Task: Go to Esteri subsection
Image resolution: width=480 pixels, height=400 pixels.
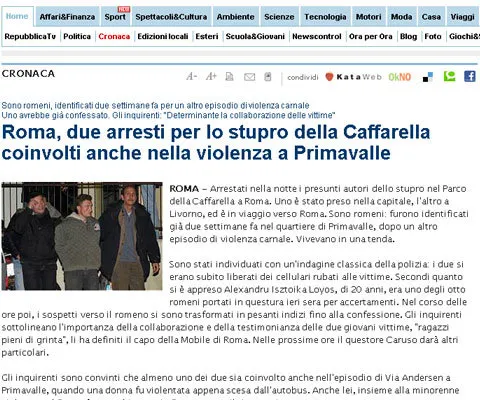Action: 207,36
